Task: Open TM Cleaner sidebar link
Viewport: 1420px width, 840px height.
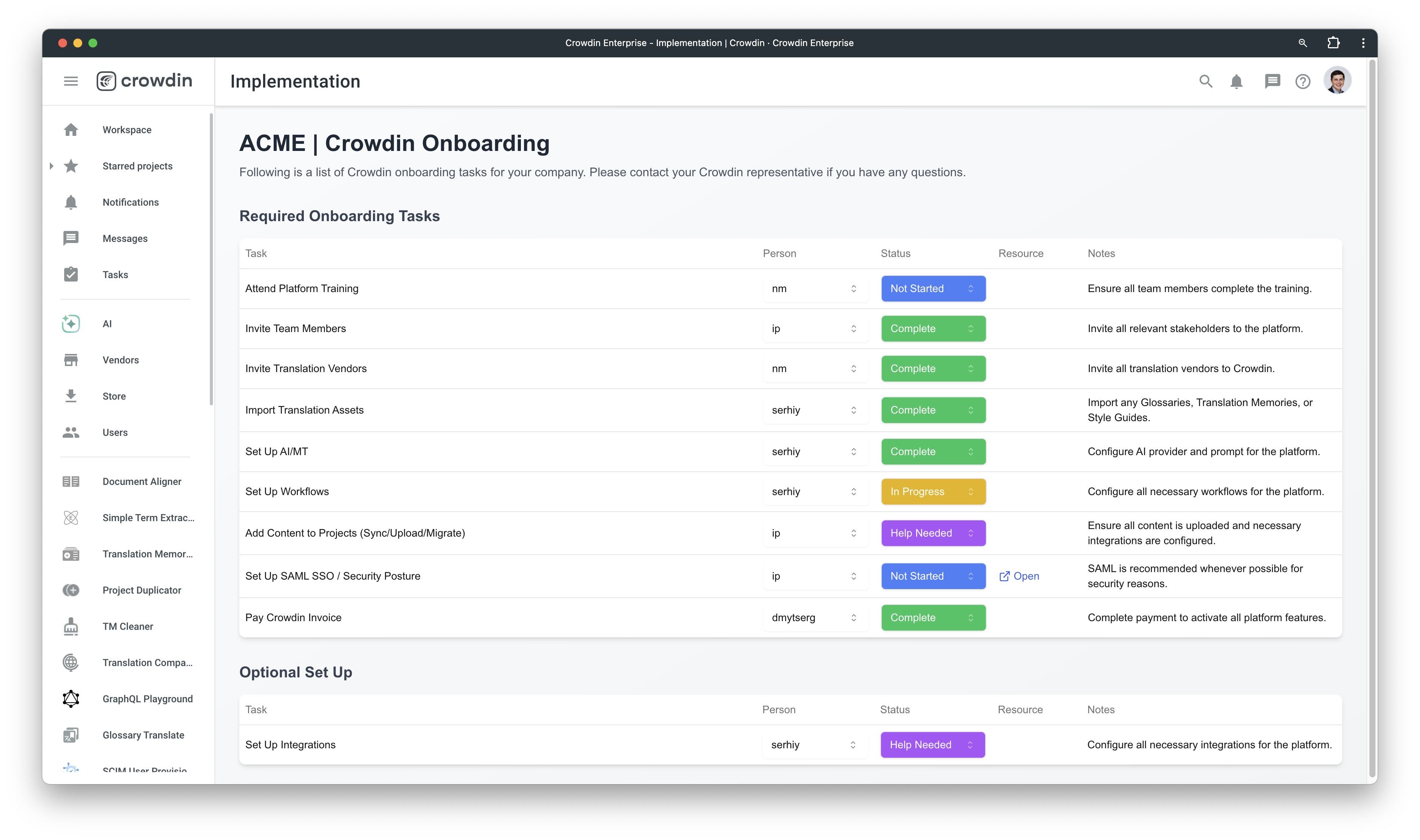Action: [128, 626]
